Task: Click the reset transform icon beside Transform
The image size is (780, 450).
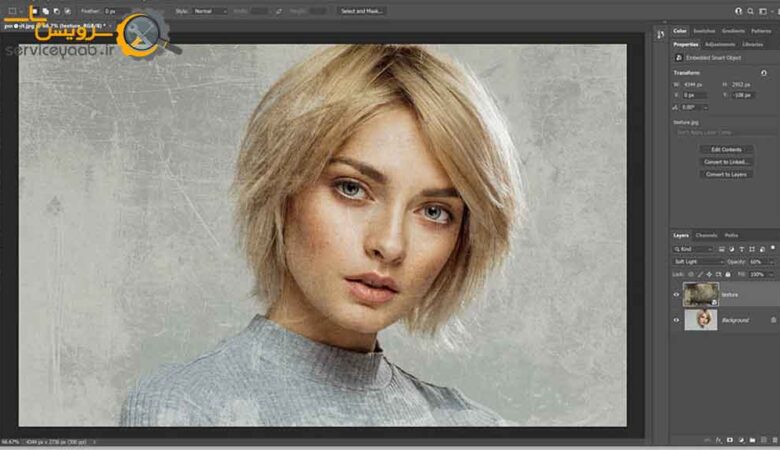Action: [764, 73]
